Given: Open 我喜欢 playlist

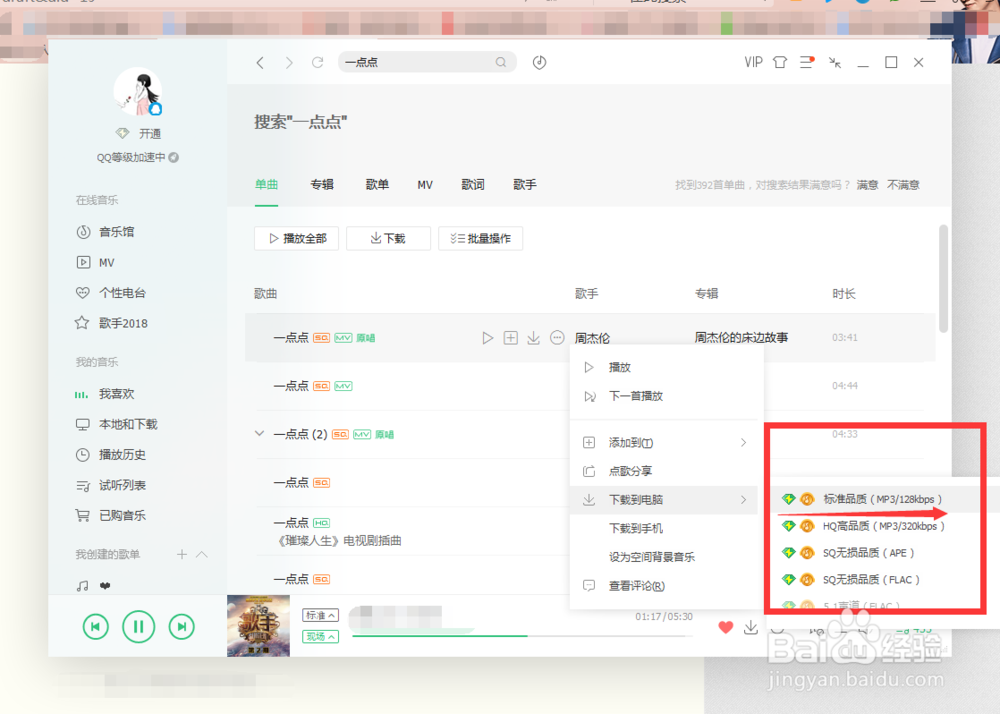Looking at the screenshot, I should 105,394.
